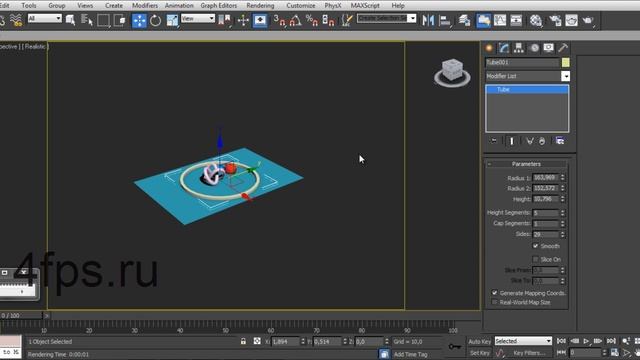Select the Select and Scale tool
Screen dimensions: 640x360
(172, 20)
